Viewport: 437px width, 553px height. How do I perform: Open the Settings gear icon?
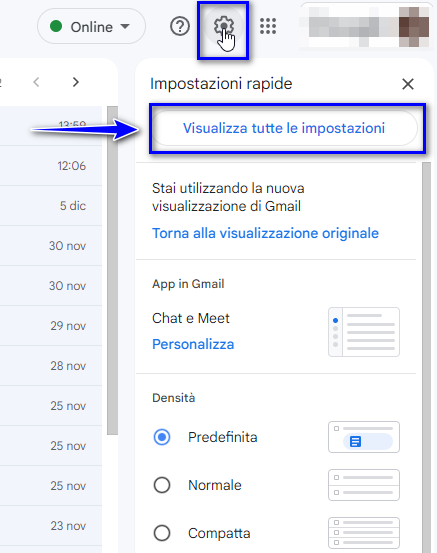[224, 26]
